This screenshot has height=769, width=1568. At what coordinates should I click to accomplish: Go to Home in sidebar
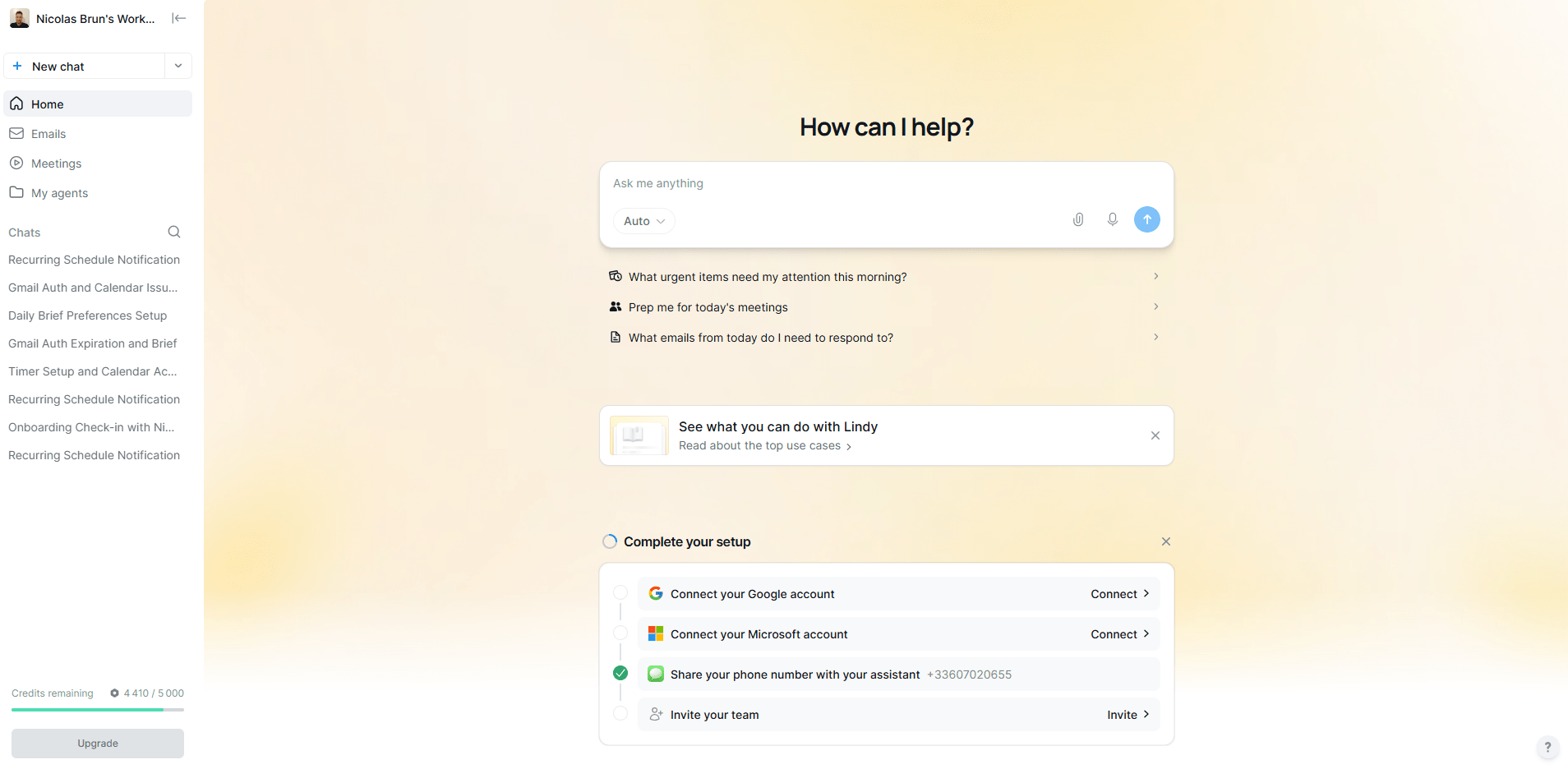tap(98, 104)
